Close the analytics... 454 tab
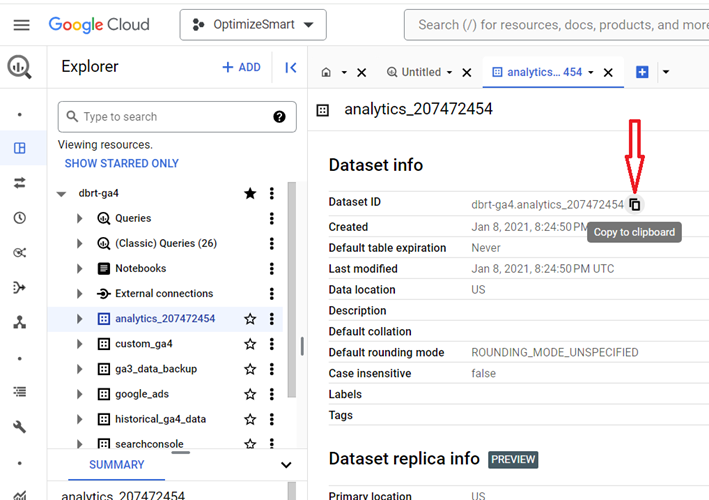The image size is (709, 500). point(608,72)
